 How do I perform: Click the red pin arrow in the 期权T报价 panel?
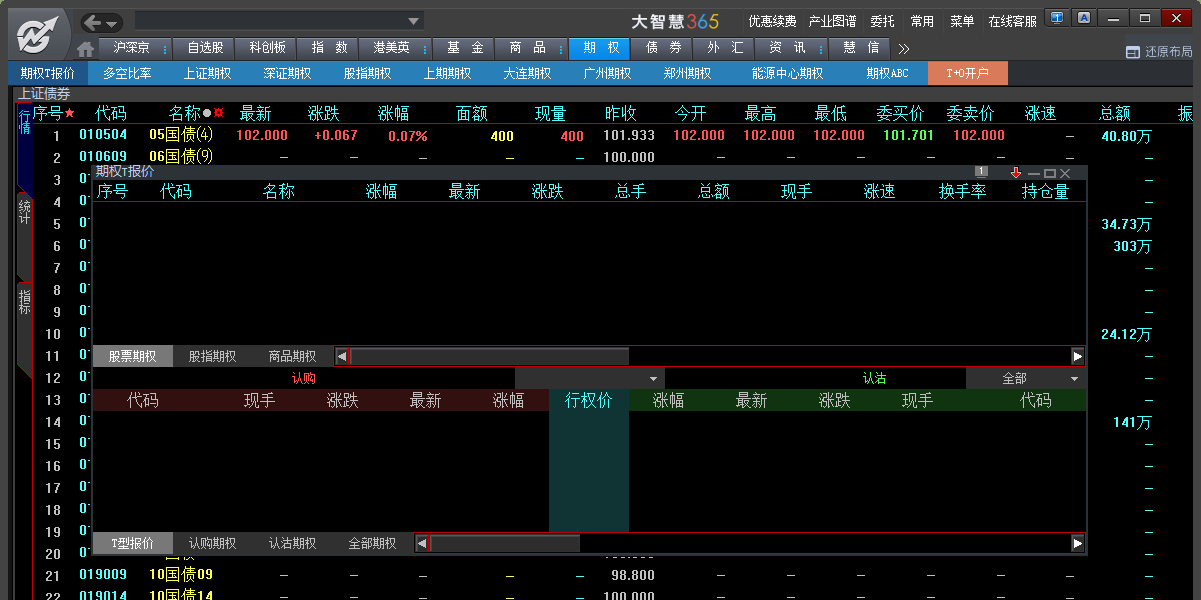click(1016, 173)
